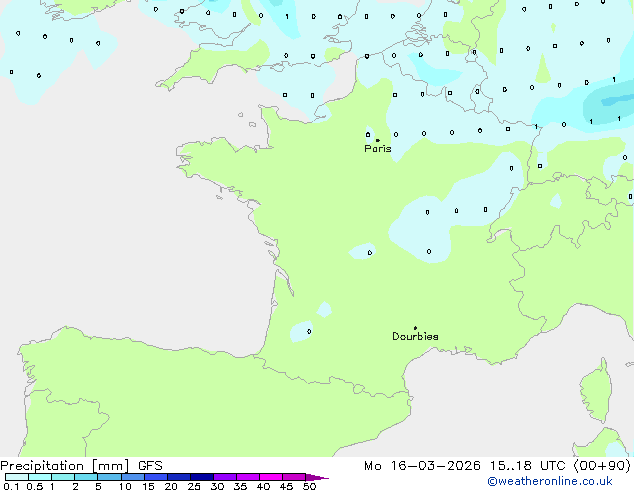Pick the 2–5 mm turquoise legend swatch
634x490 pixels.
click(x=86, y=477)
